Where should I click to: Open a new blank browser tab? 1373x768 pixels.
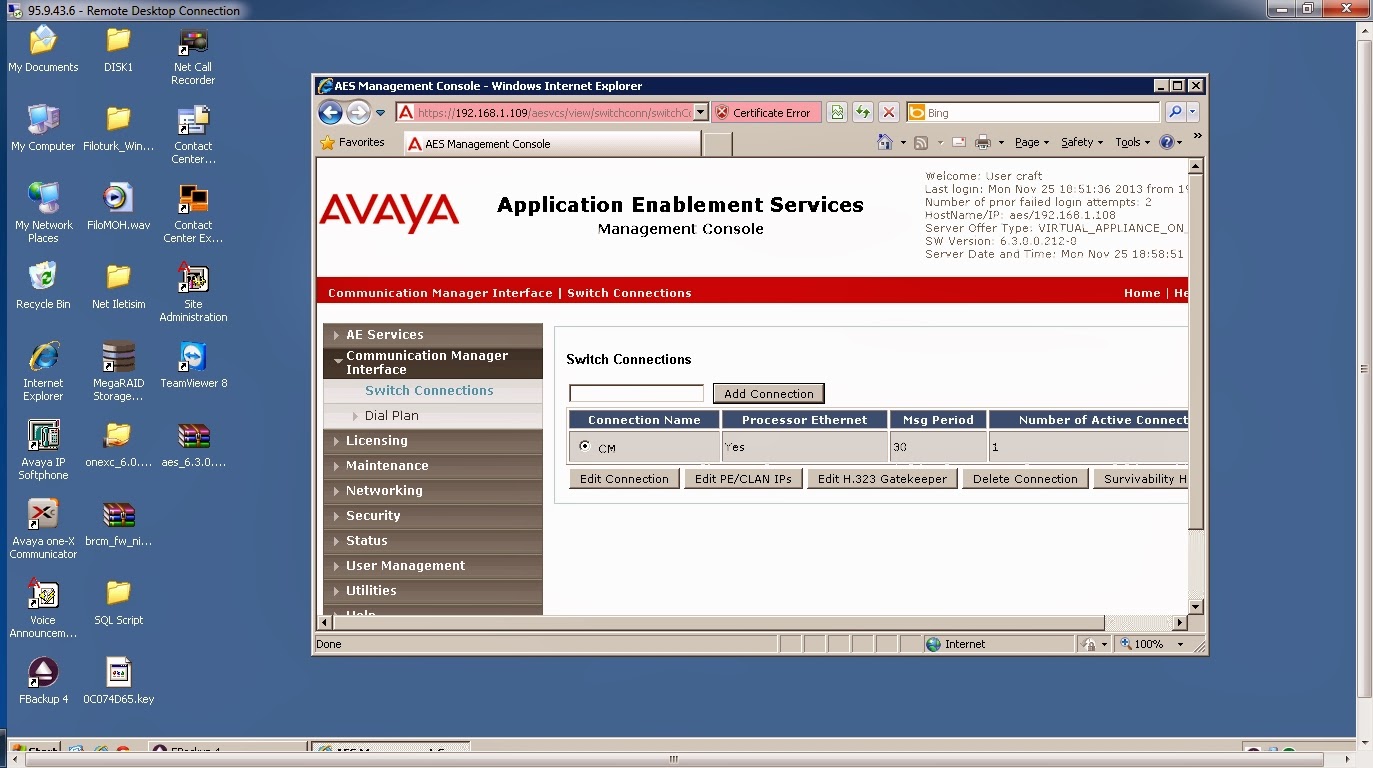coord(717,145)
